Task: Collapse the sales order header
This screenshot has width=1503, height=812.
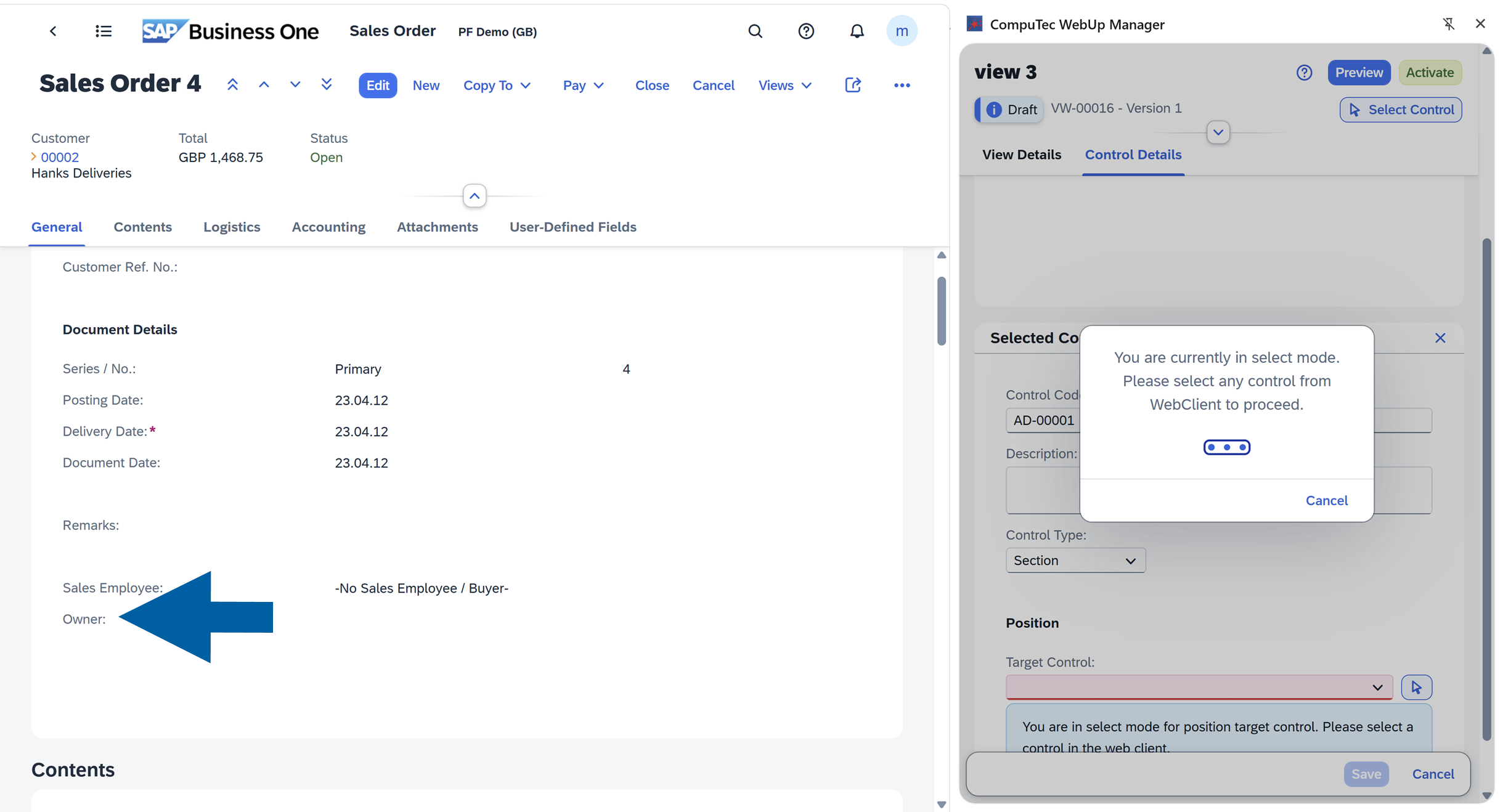Action: [x=475, y=196]
